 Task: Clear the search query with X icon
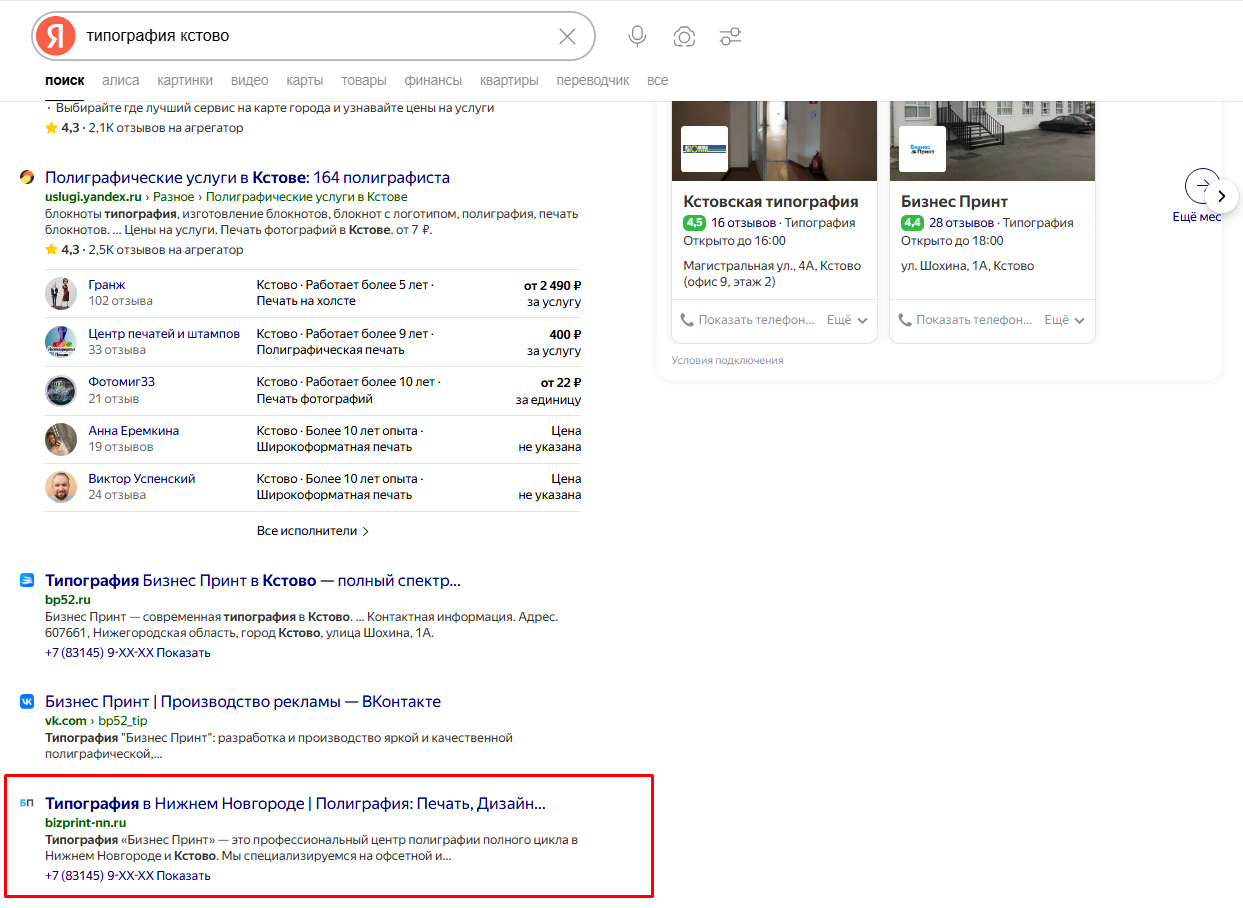[x=567, y=36]
